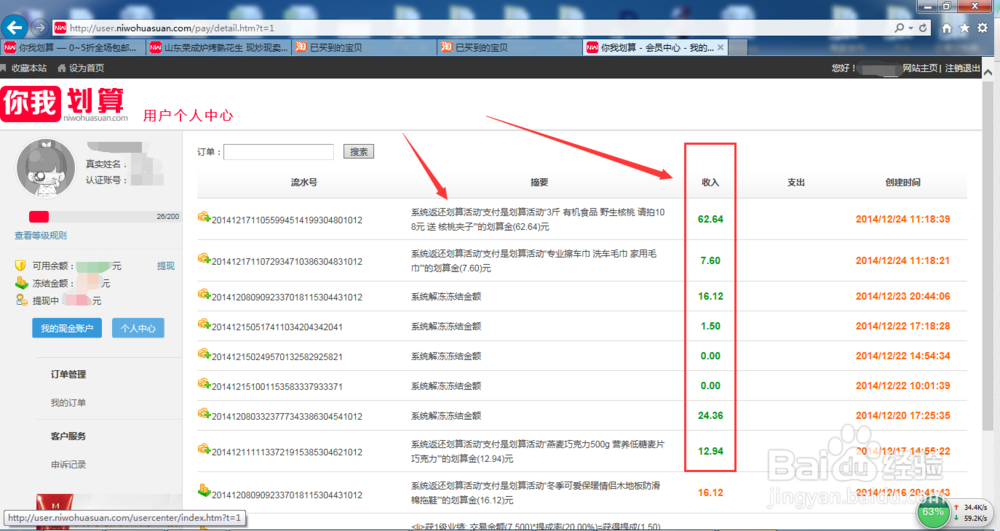The width and height of the screenshot is (1000, 531).
Task: Open the address bar dropdown arrow
Action: click(911, 28)
